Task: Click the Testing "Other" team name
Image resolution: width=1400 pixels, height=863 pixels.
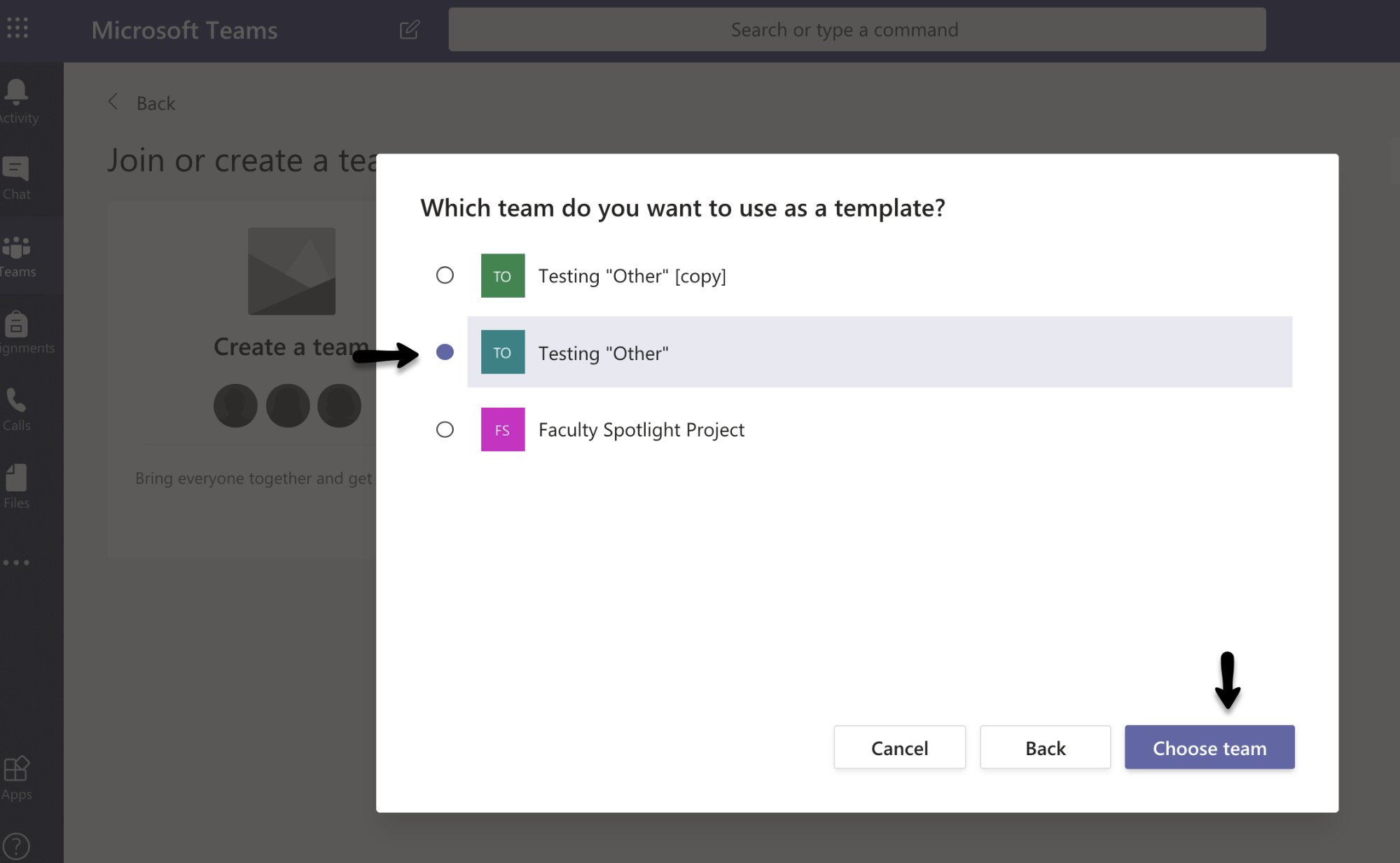Action: (603, 353)
